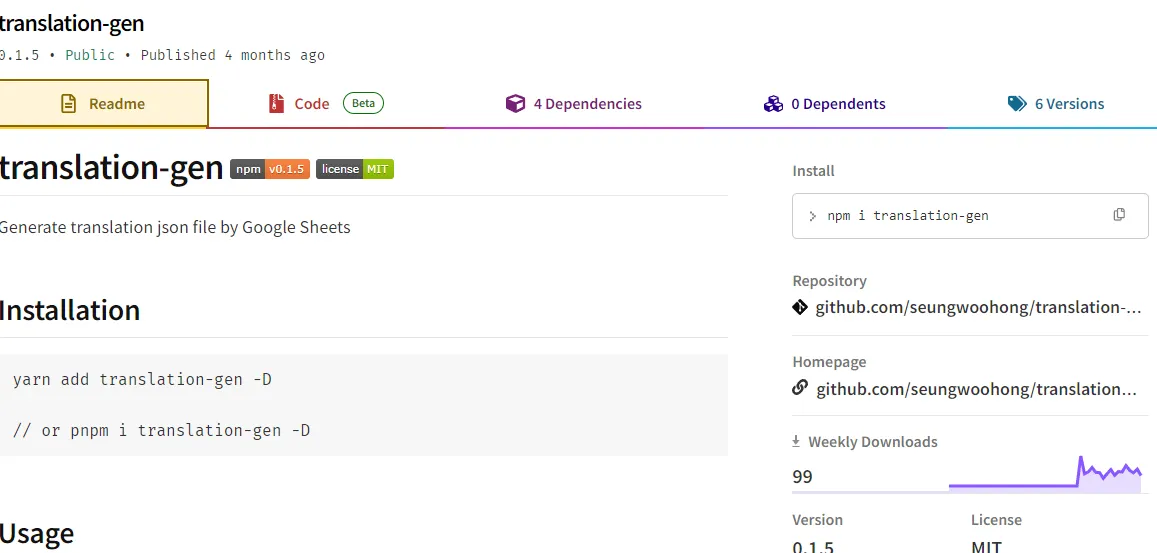Click the Readme file icon

coord(69,103)
